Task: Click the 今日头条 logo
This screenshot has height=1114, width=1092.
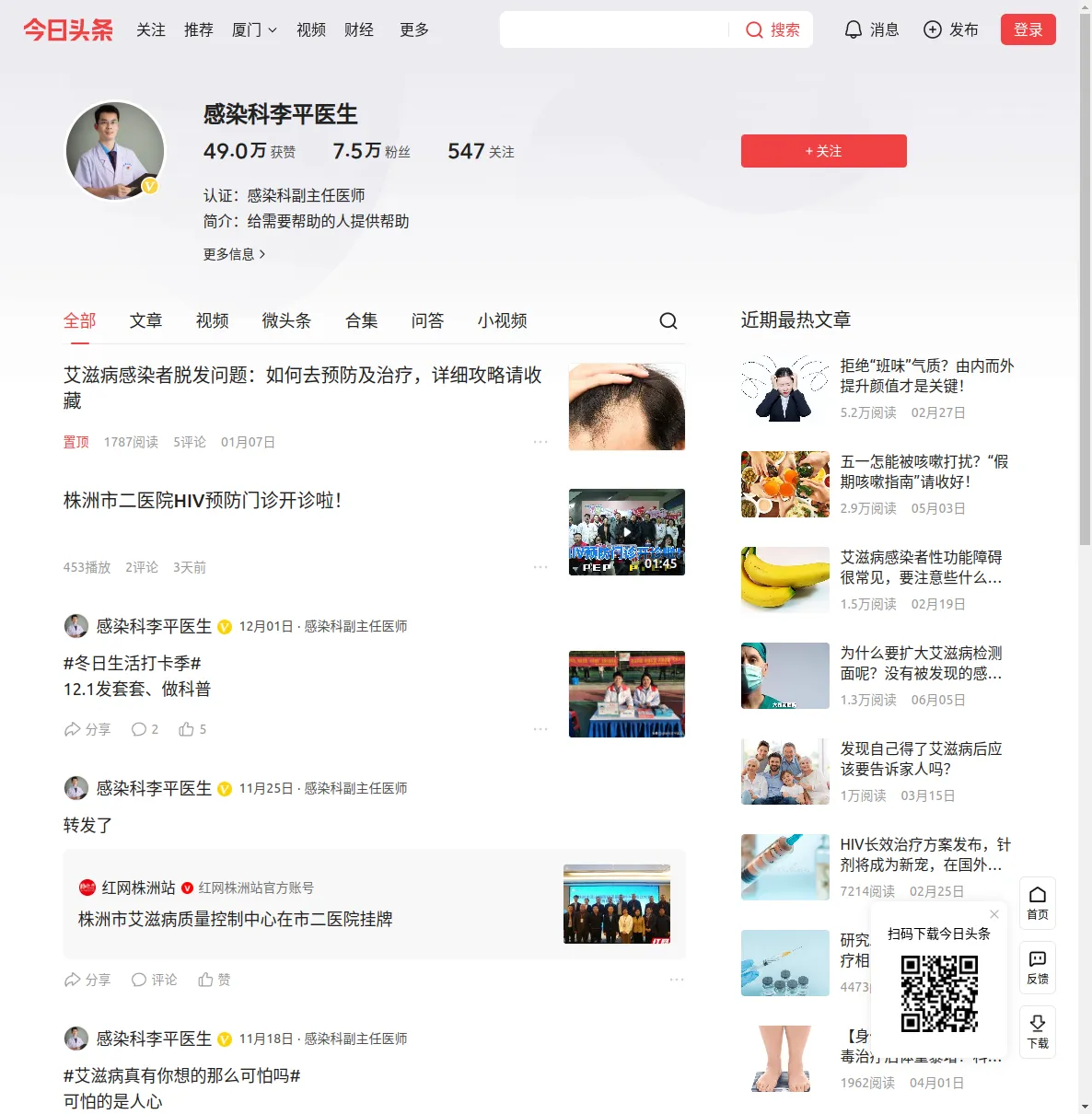Action: click(x=68, y=29)
